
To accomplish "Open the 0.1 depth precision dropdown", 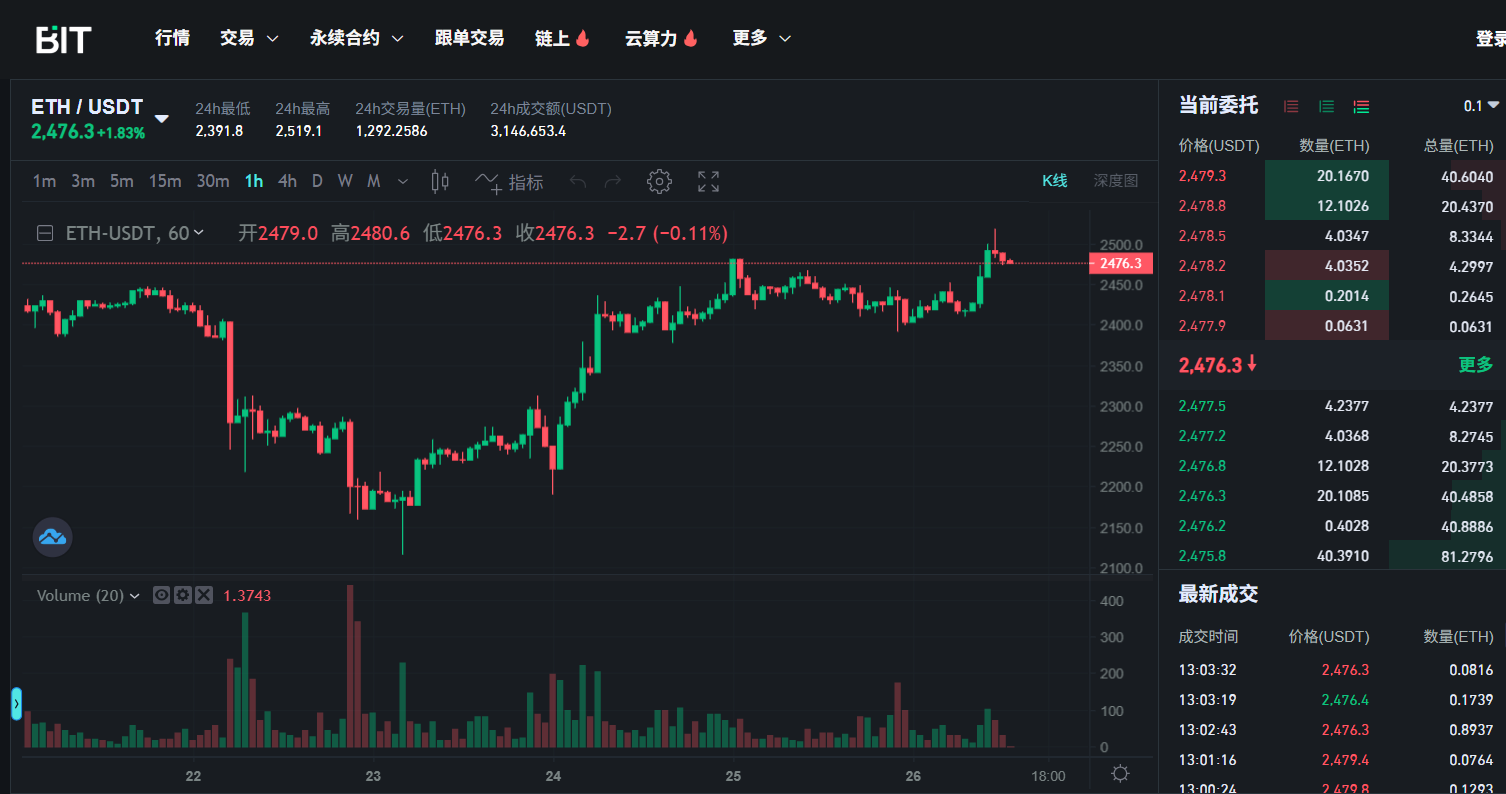I will (1482, 105).
